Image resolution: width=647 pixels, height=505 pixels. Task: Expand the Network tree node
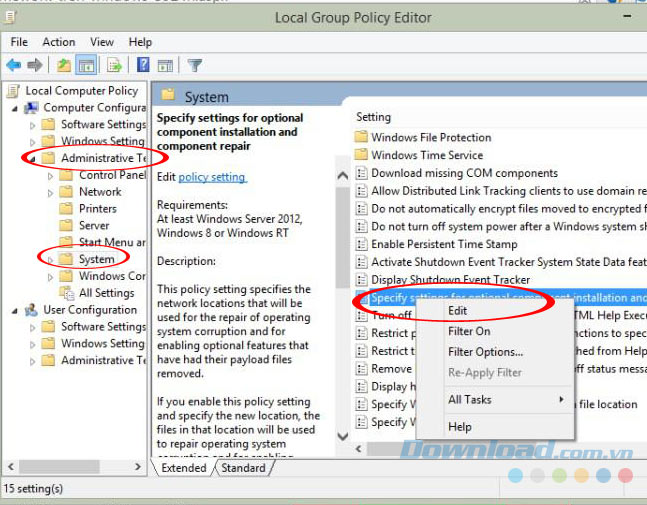50,193
